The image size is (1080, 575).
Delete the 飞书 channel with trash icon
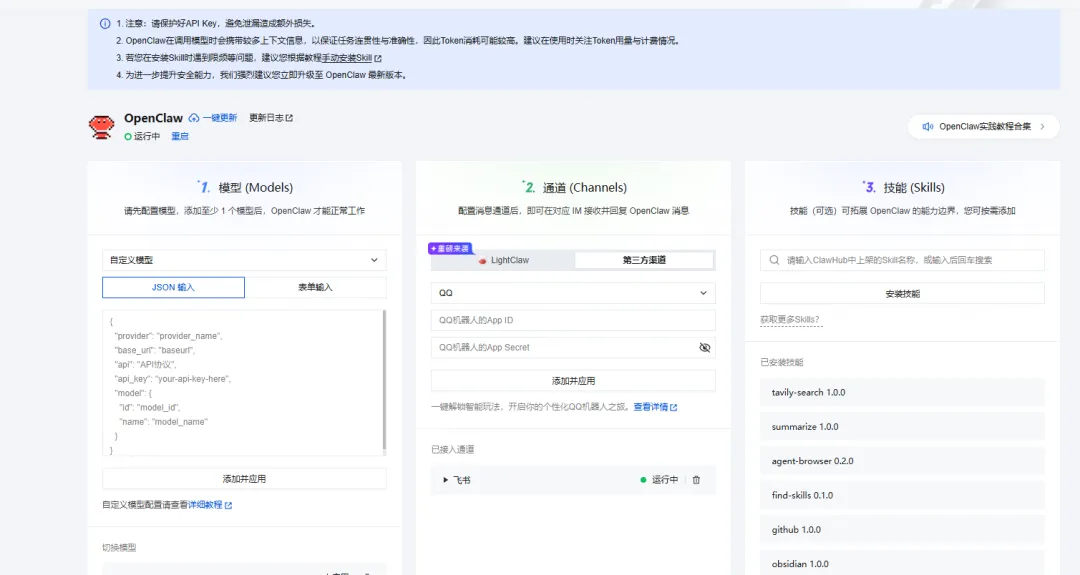[x=696, y=480]
